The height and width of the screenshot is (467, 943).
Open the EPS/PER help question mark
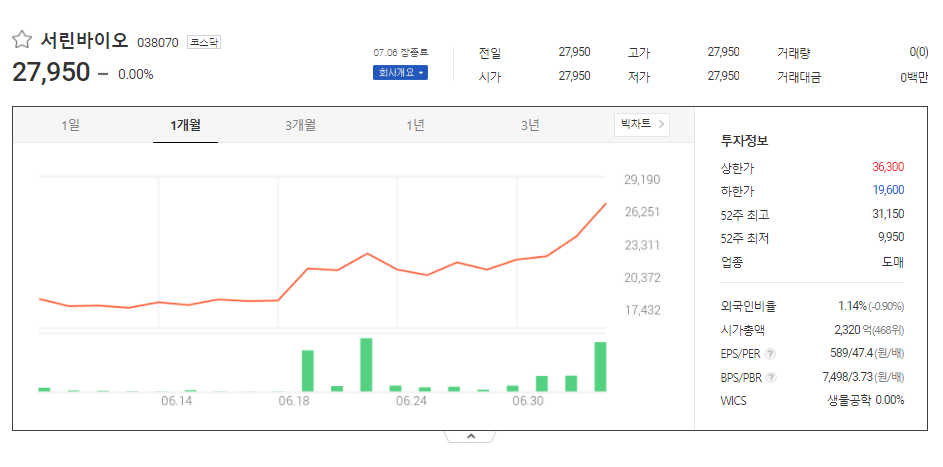point(770,354)
